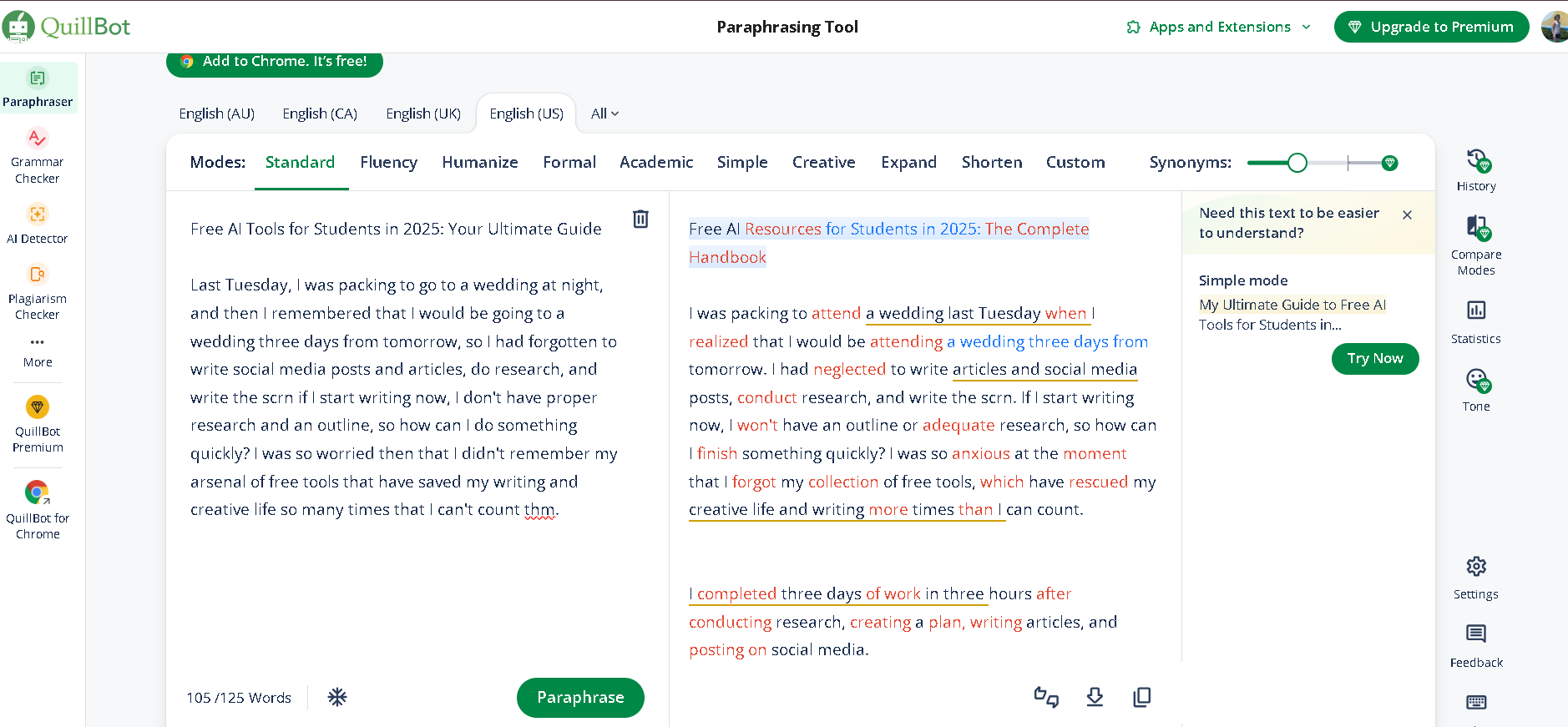Expand the More tools menu

coord(38,352)
